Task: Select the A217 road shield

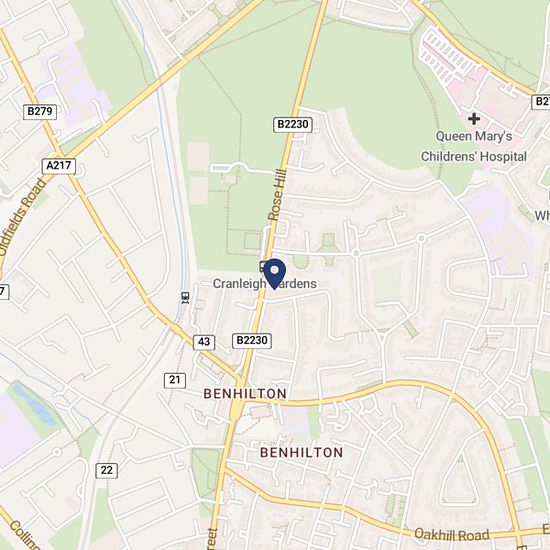Action: coord(59,165)
